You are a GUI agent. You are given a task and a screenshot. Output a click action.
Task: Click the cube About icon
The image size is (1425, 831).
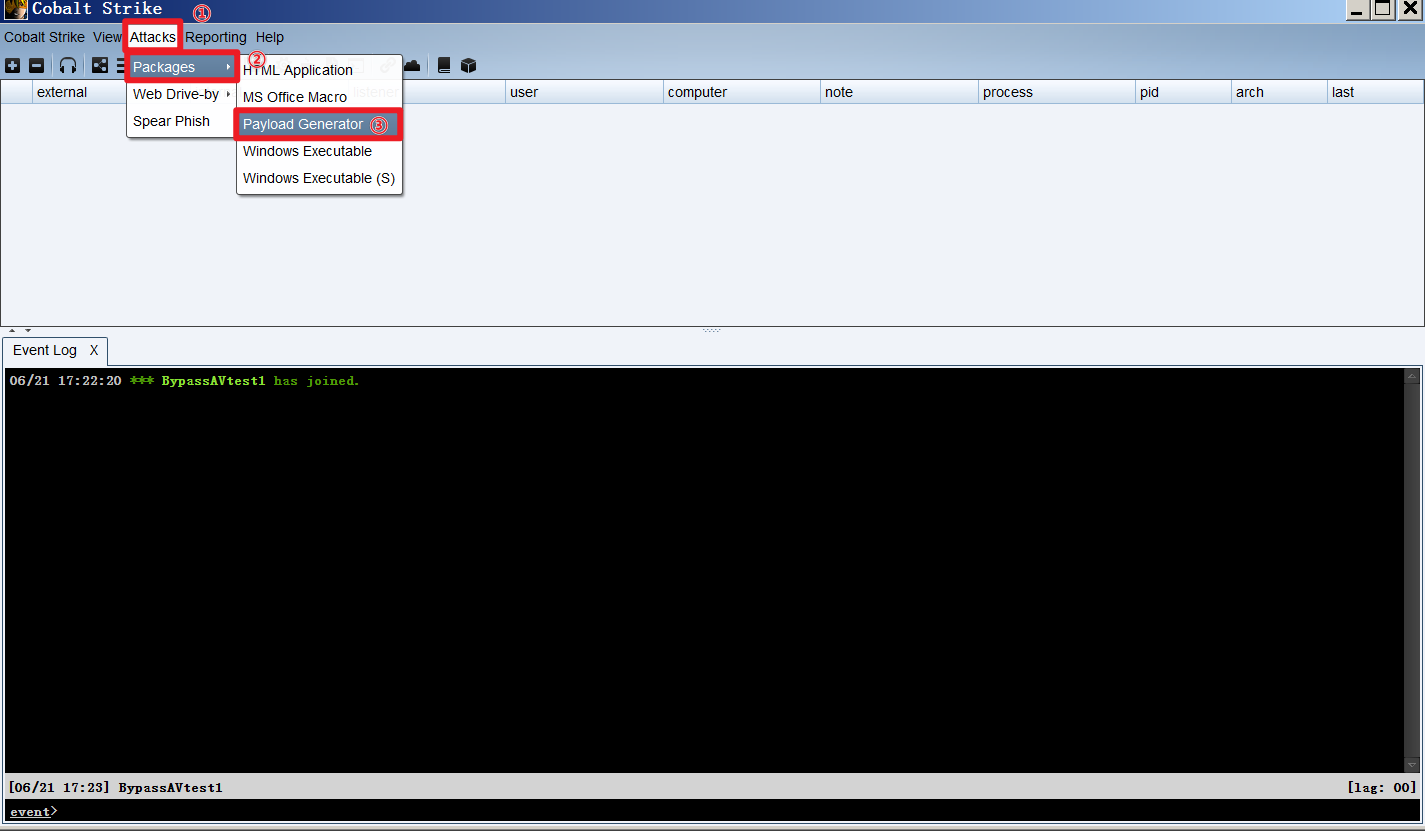(468, 66)
